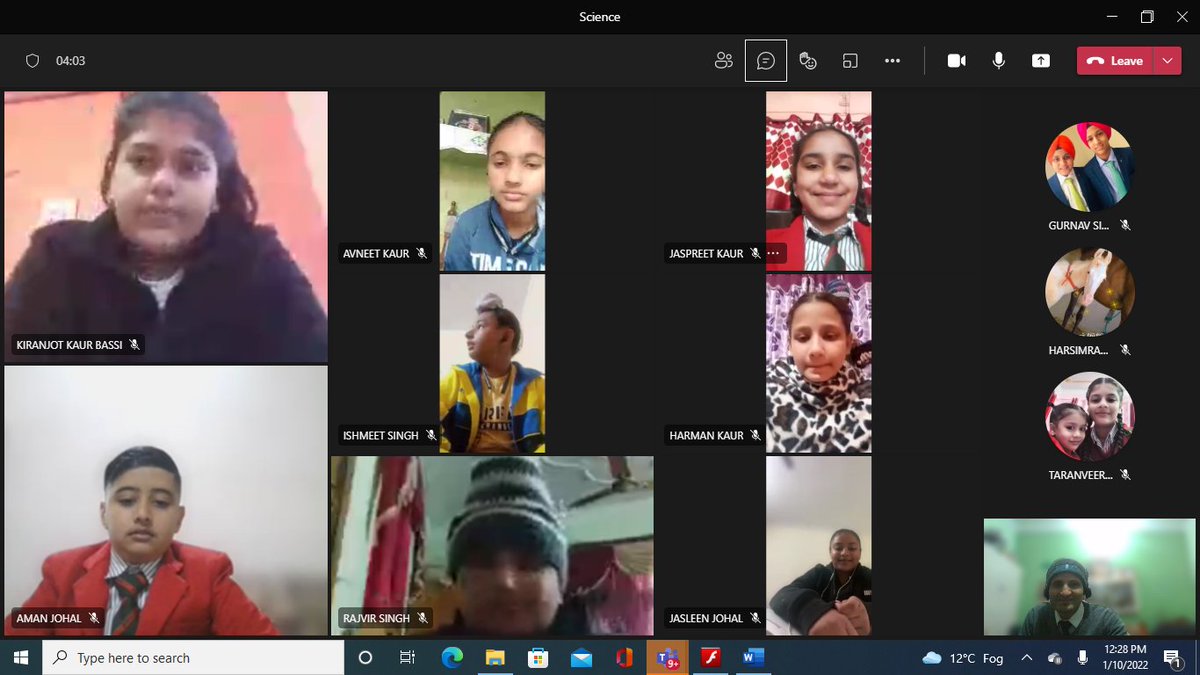
Task: Click muted mic icon beside Ishmeet Singh
Action: click(x=431, y=436)
